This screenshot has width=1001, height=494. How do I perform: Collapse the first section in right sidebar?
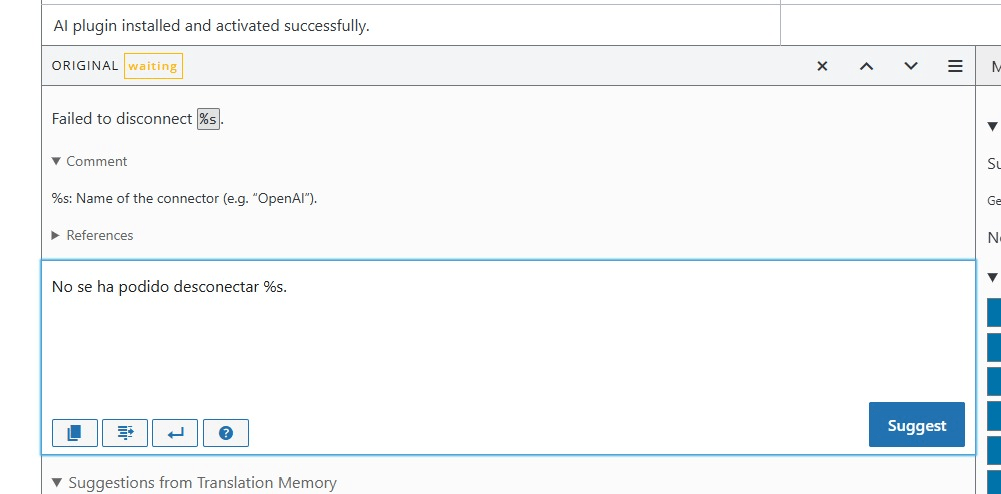tap(992, 126)
